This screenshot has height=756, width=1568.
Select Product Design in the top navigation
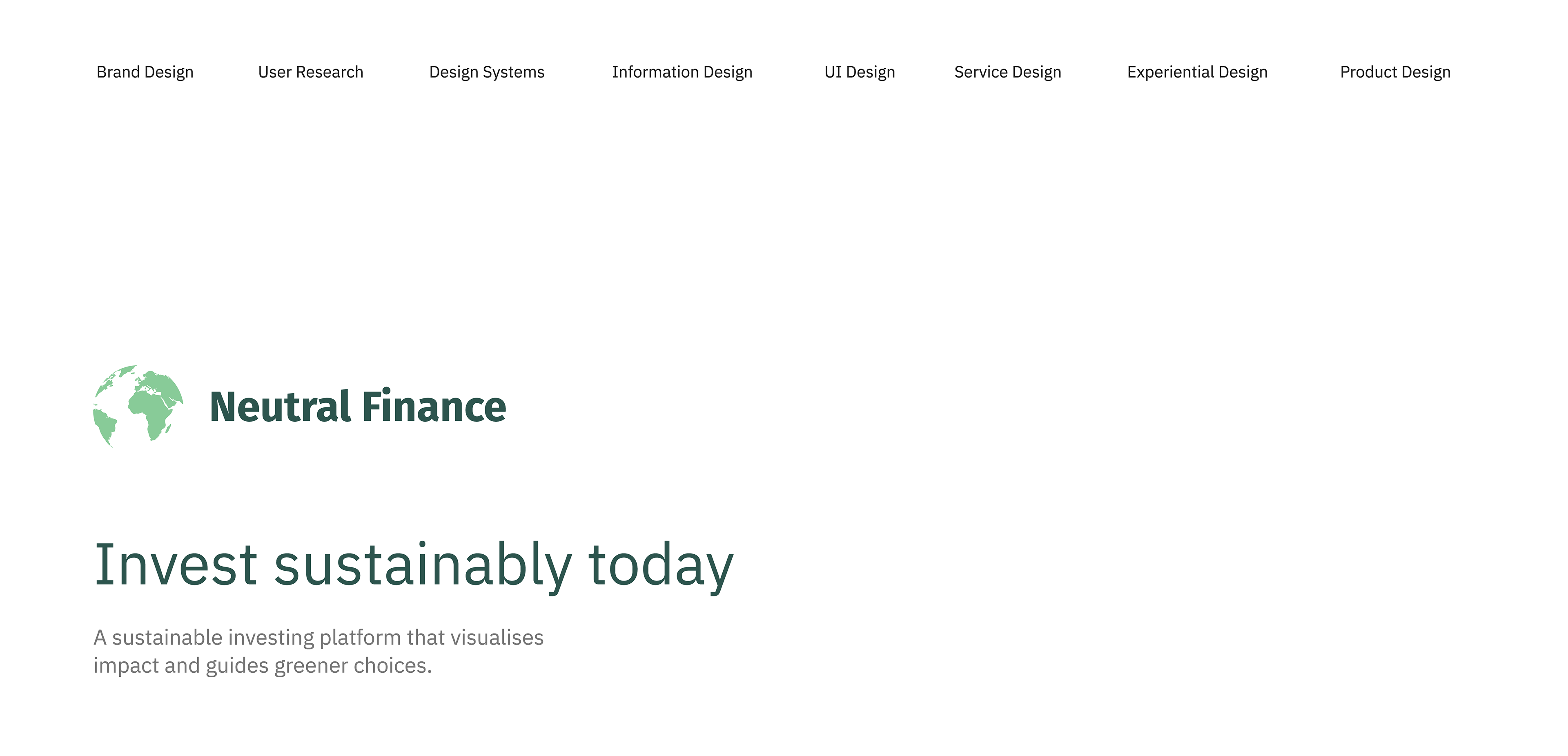click(x=1394, y=72)
